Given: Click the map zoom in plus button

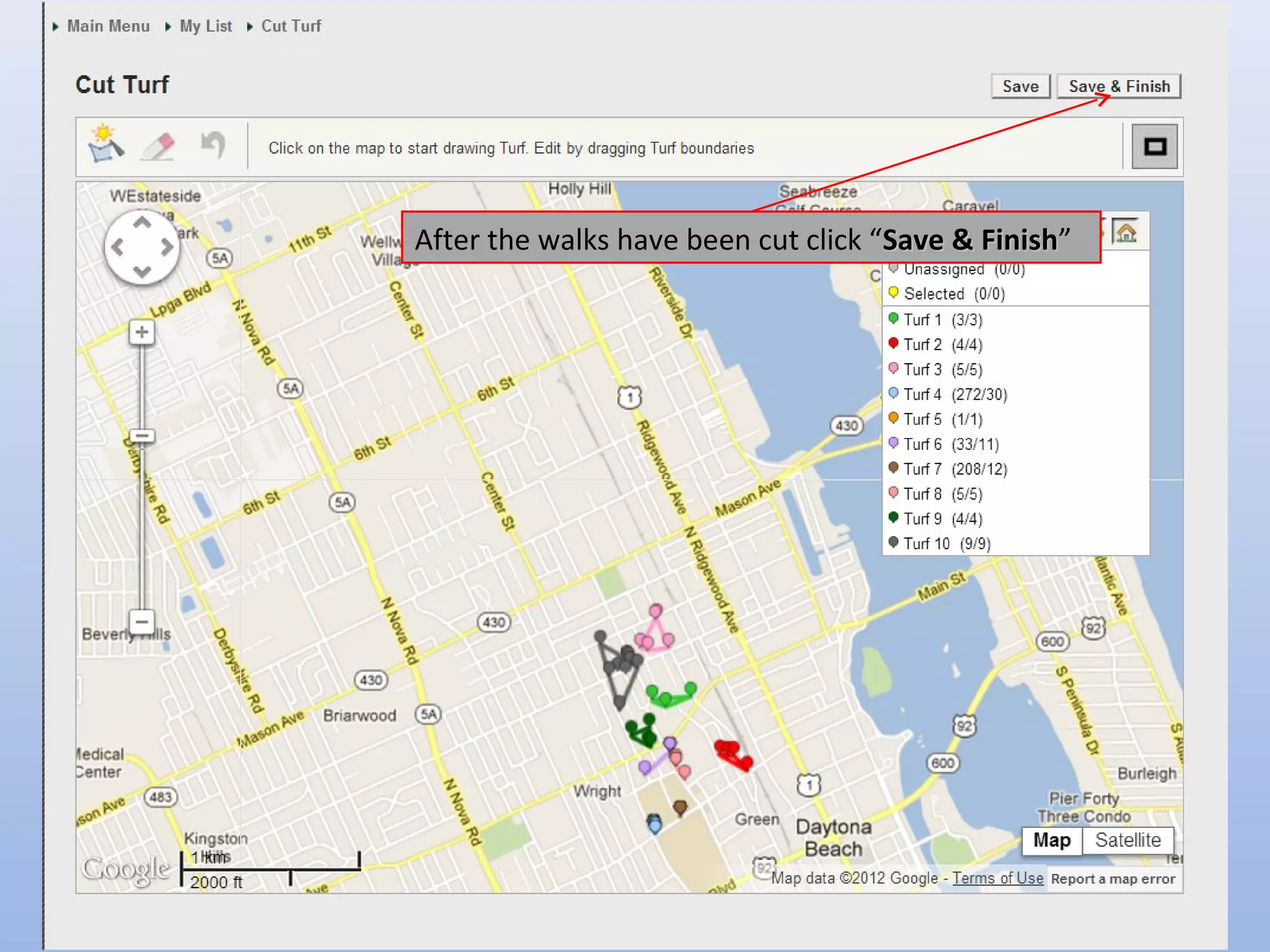Looking at the screenshot, I should point(142,332).
